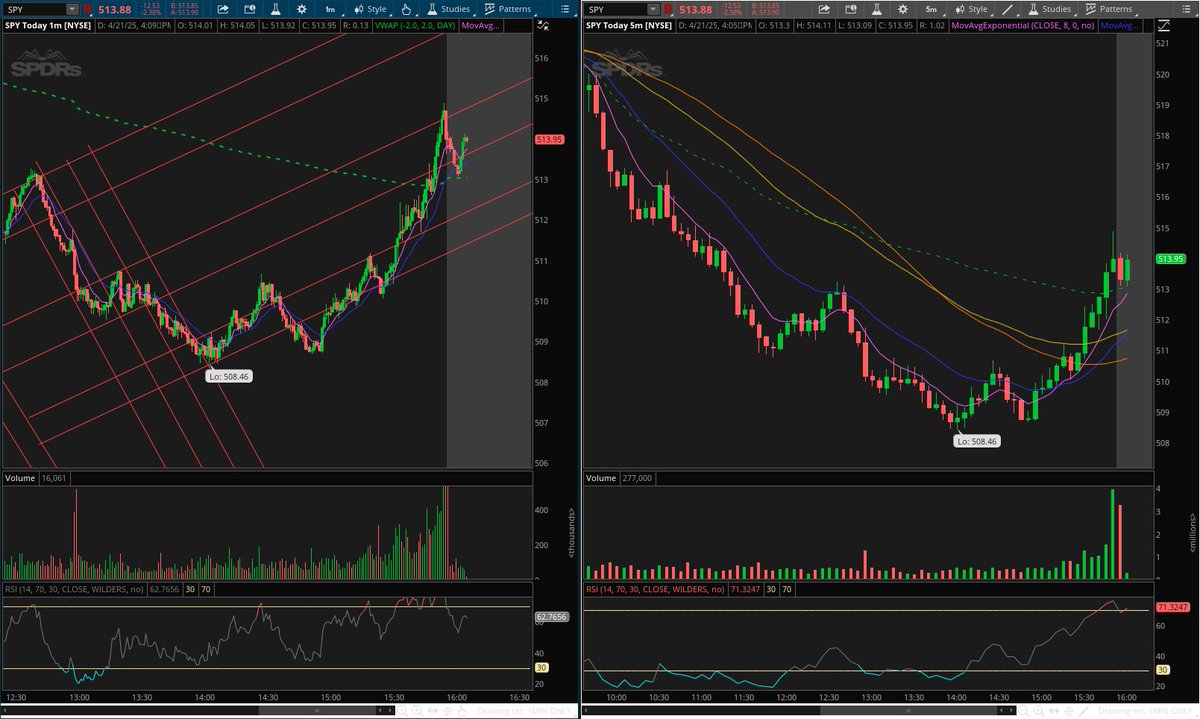Click the share icon on the 1m chart toolbar

point(223,9)
